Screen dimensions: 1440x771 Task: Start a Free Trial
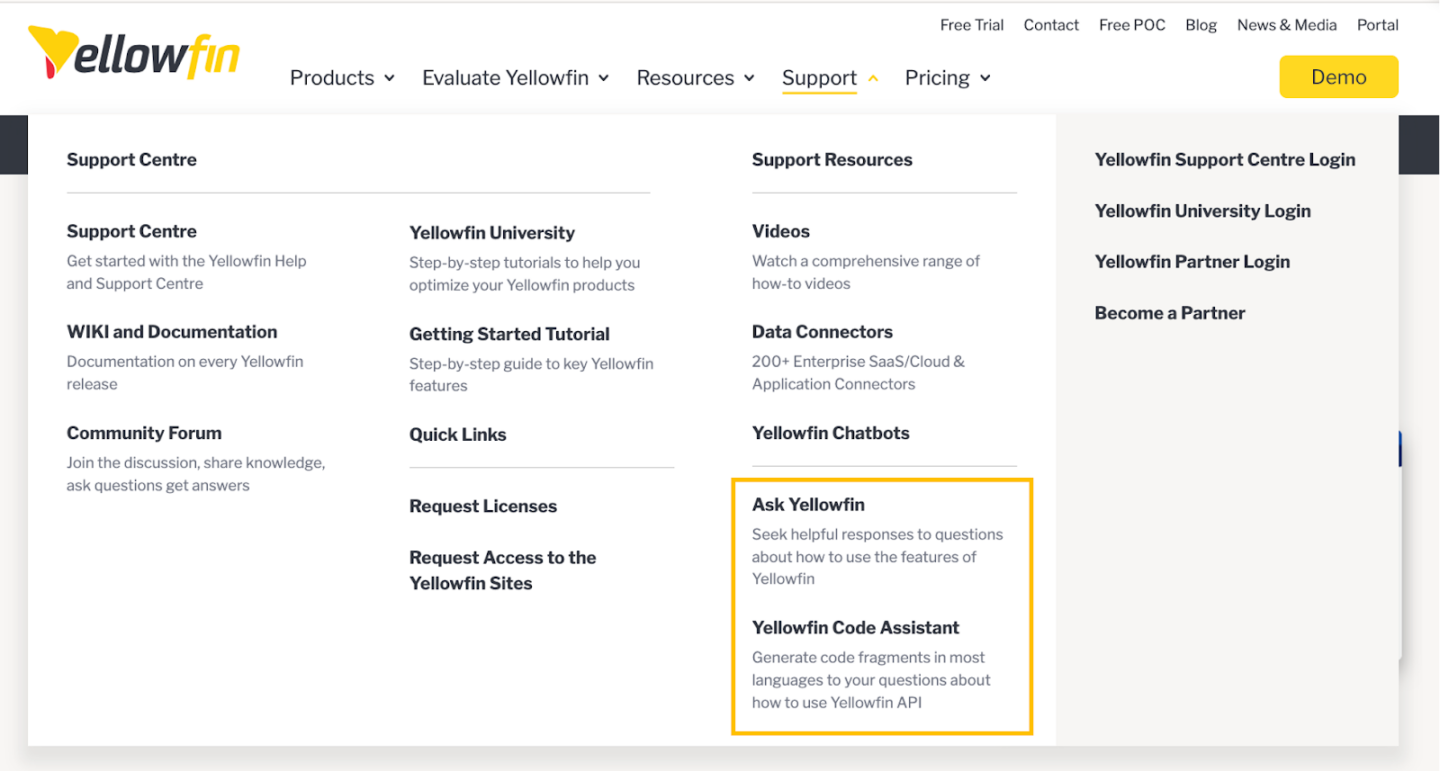point(971,24)
